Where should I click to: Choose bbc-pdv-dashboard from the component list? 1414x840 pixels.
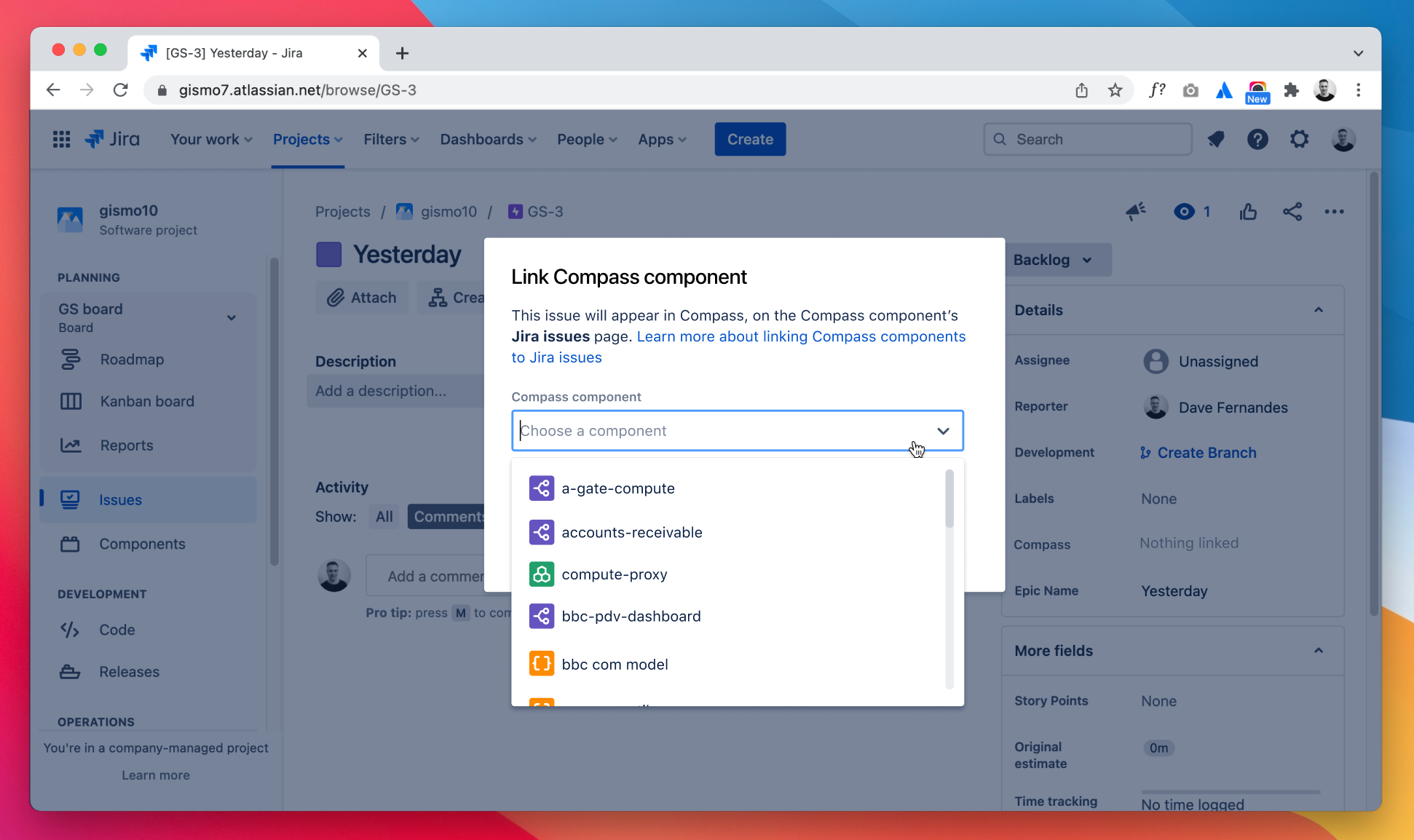coord(728,617)
